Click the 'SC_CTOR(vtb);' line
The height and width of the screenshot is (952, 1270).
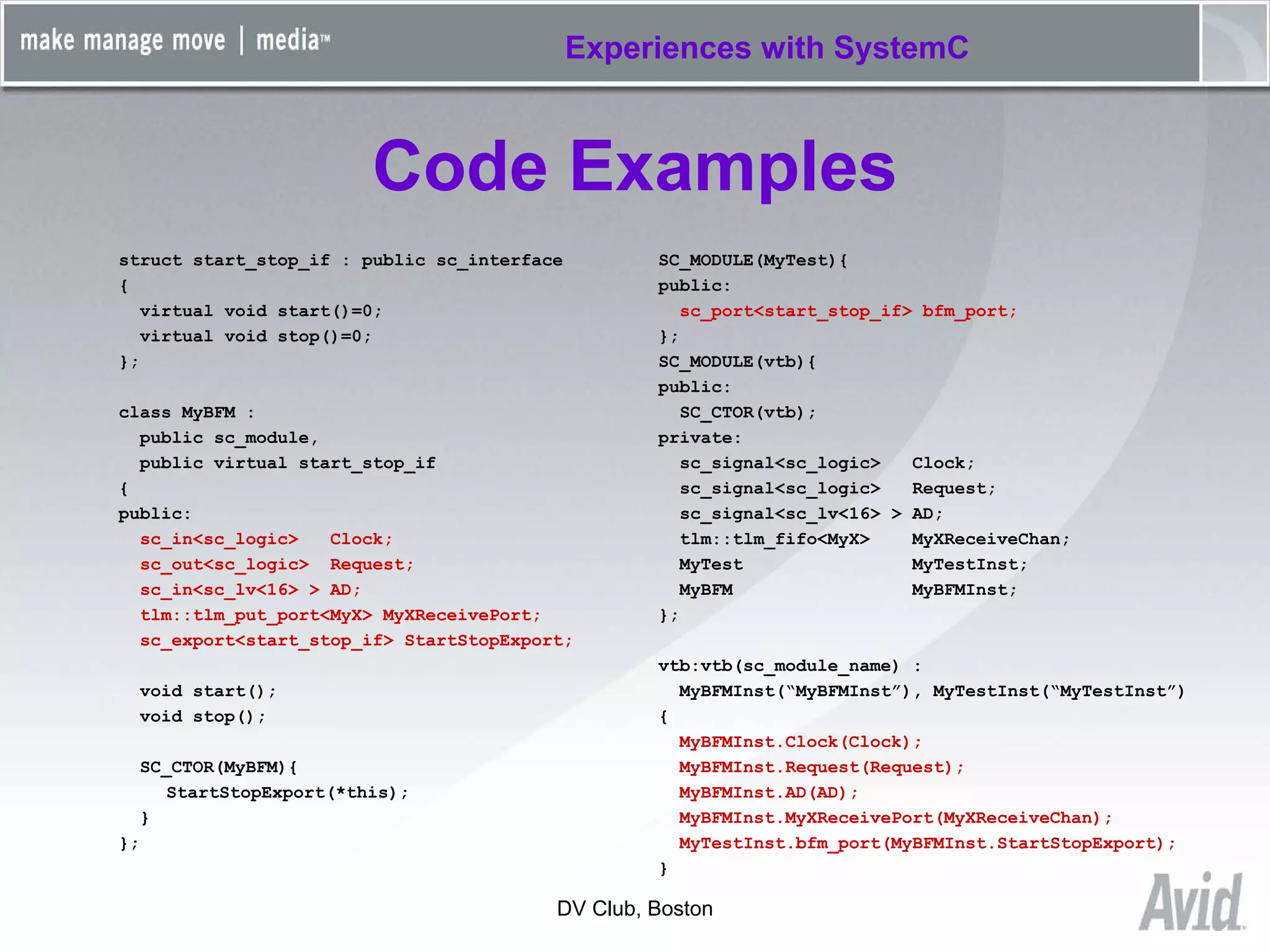[747, 413]
